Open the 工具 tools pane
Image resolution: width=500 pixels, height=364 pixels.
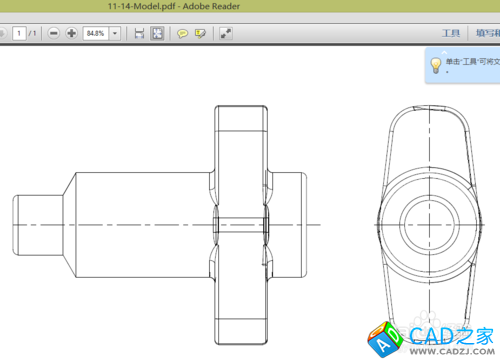451,33
